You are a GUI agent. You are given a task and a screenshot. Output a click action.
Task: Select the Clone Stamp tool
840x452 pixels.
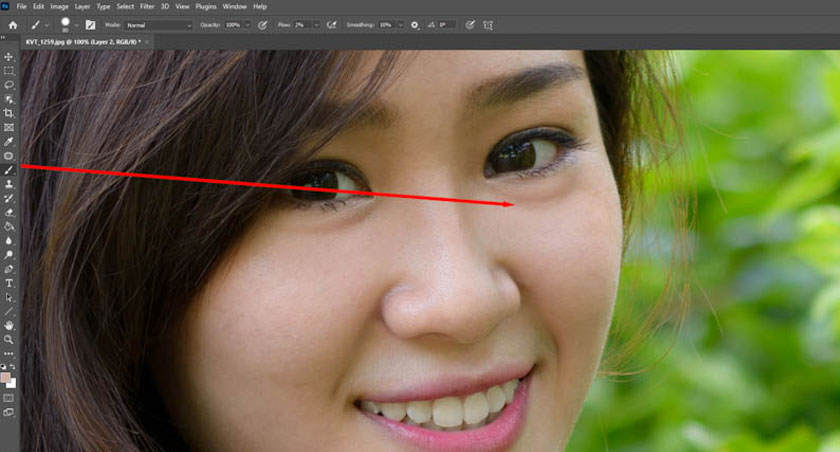click(9, 184)
